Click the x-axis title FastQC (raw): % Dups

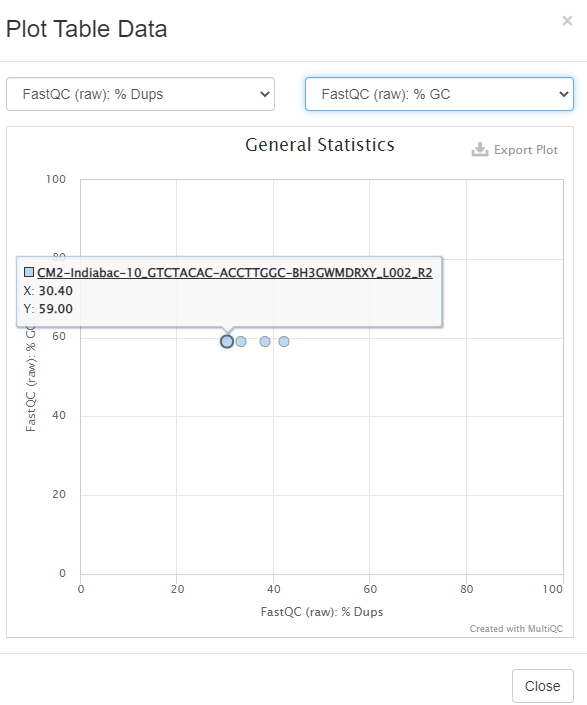322,612
